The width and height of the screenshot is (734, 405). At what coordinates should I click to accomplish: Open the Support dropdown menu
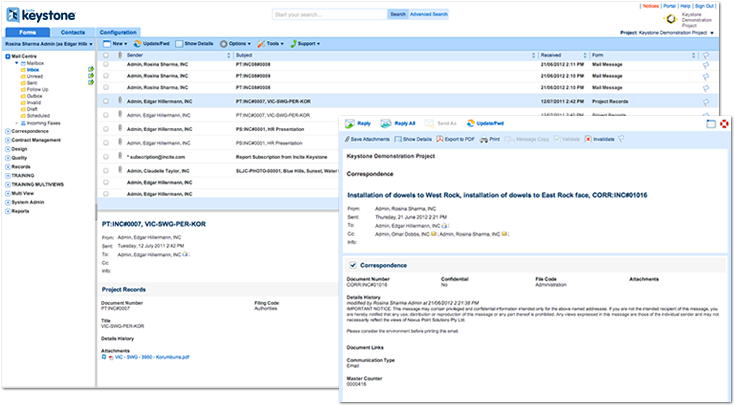[305, 44]
